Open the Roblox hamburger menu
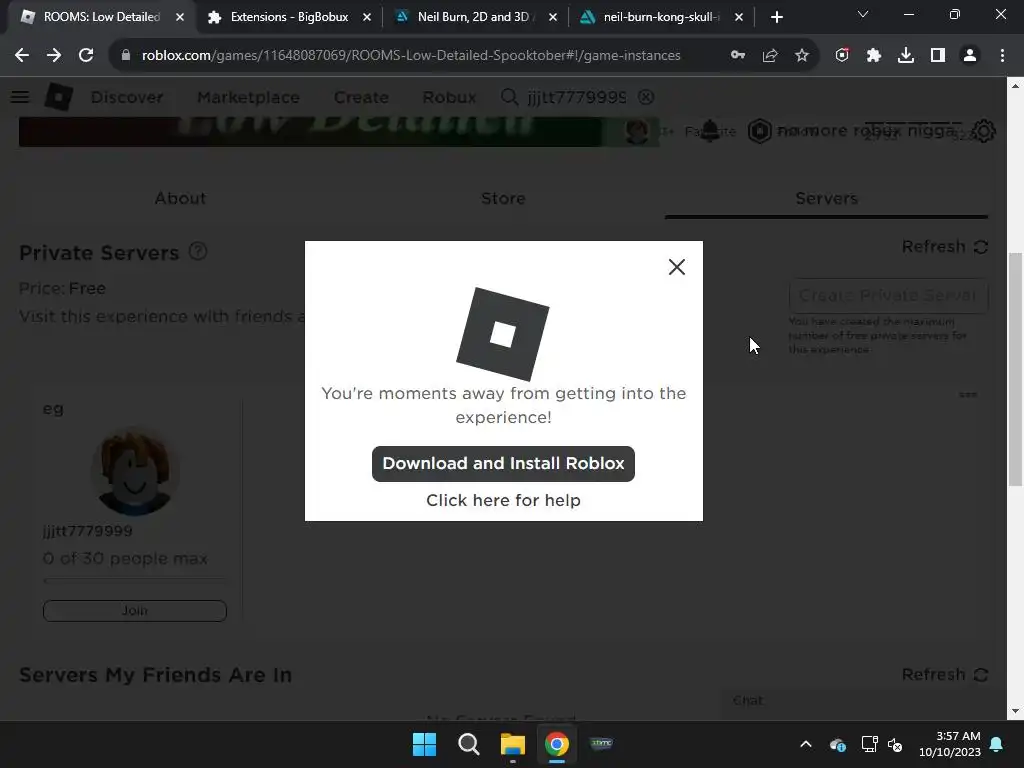This screenshot has height=768, width=1024. coord(20,97)
